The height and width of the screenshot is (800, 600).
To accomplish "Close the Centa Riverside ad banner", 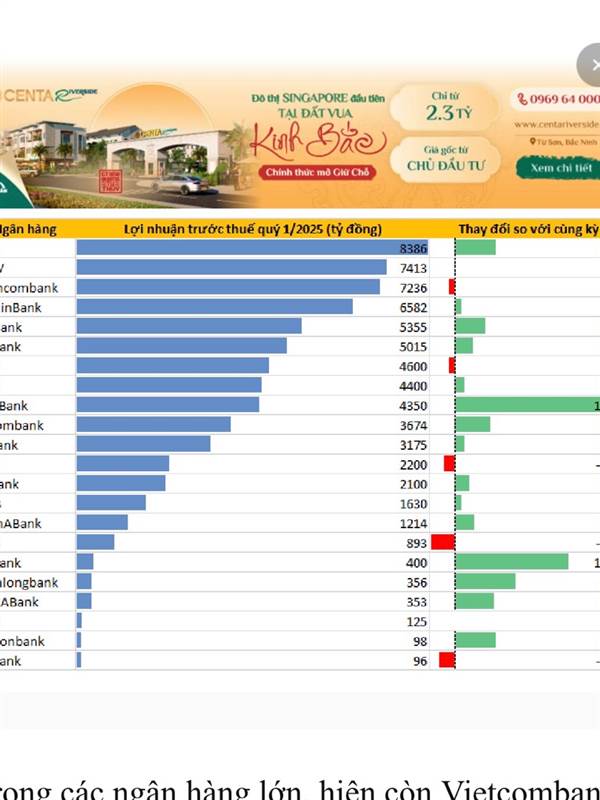I will (590, 65).
